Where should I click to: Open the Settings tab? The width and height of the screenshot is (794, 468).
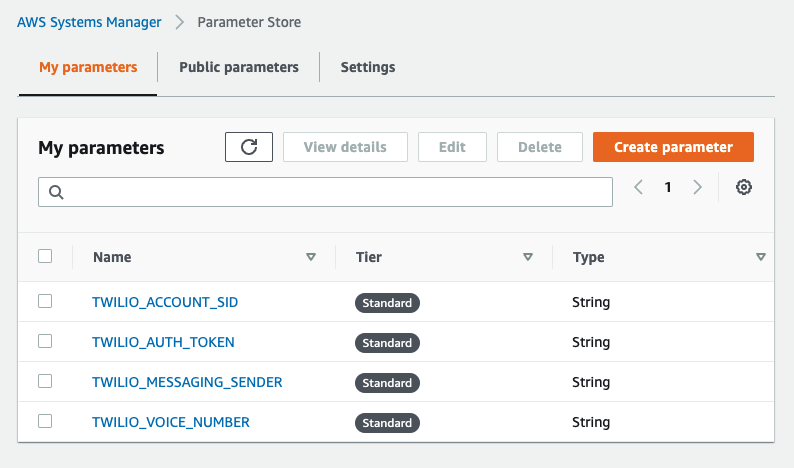coord(368,67)
